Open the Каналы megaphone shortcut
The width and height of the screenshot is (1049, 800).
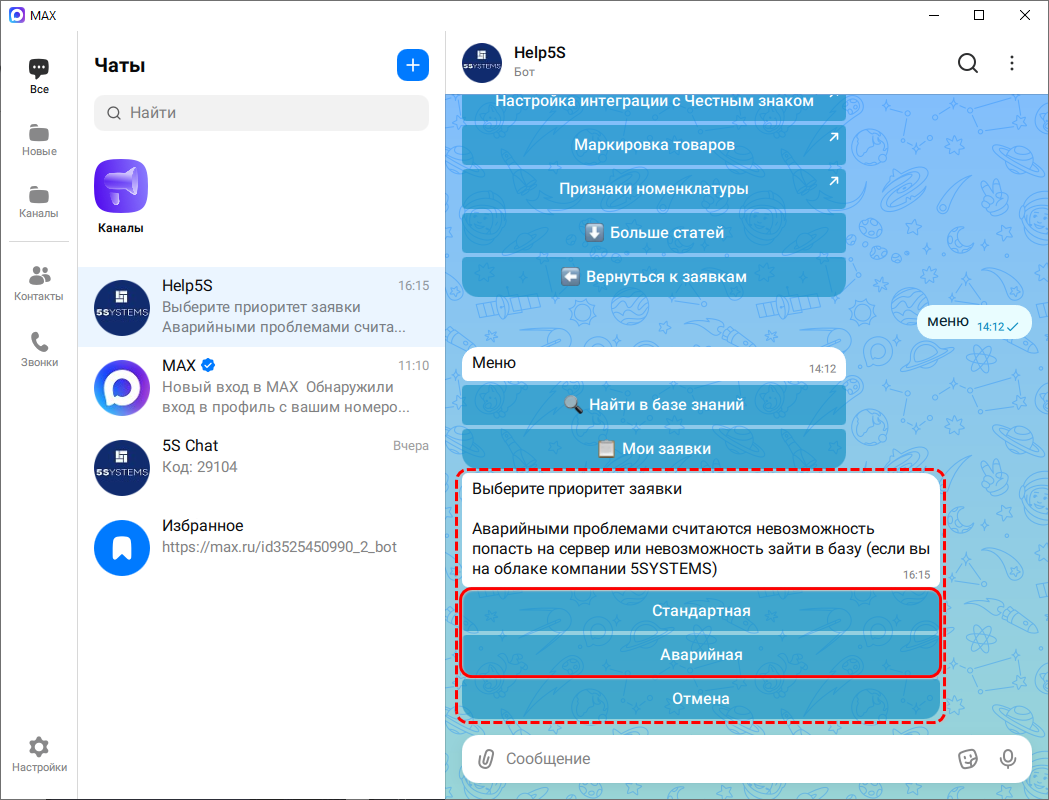[120, 196]
